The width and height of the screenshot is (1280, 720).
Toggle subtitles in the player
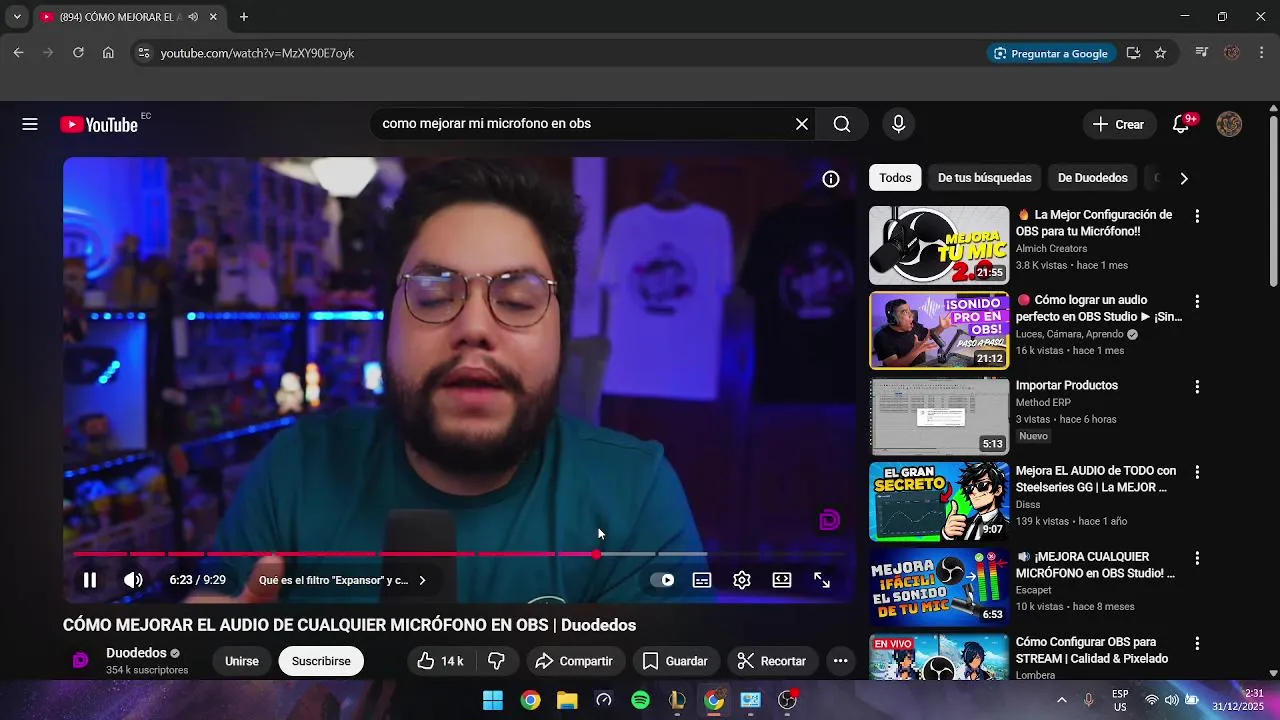pos(702,580)
